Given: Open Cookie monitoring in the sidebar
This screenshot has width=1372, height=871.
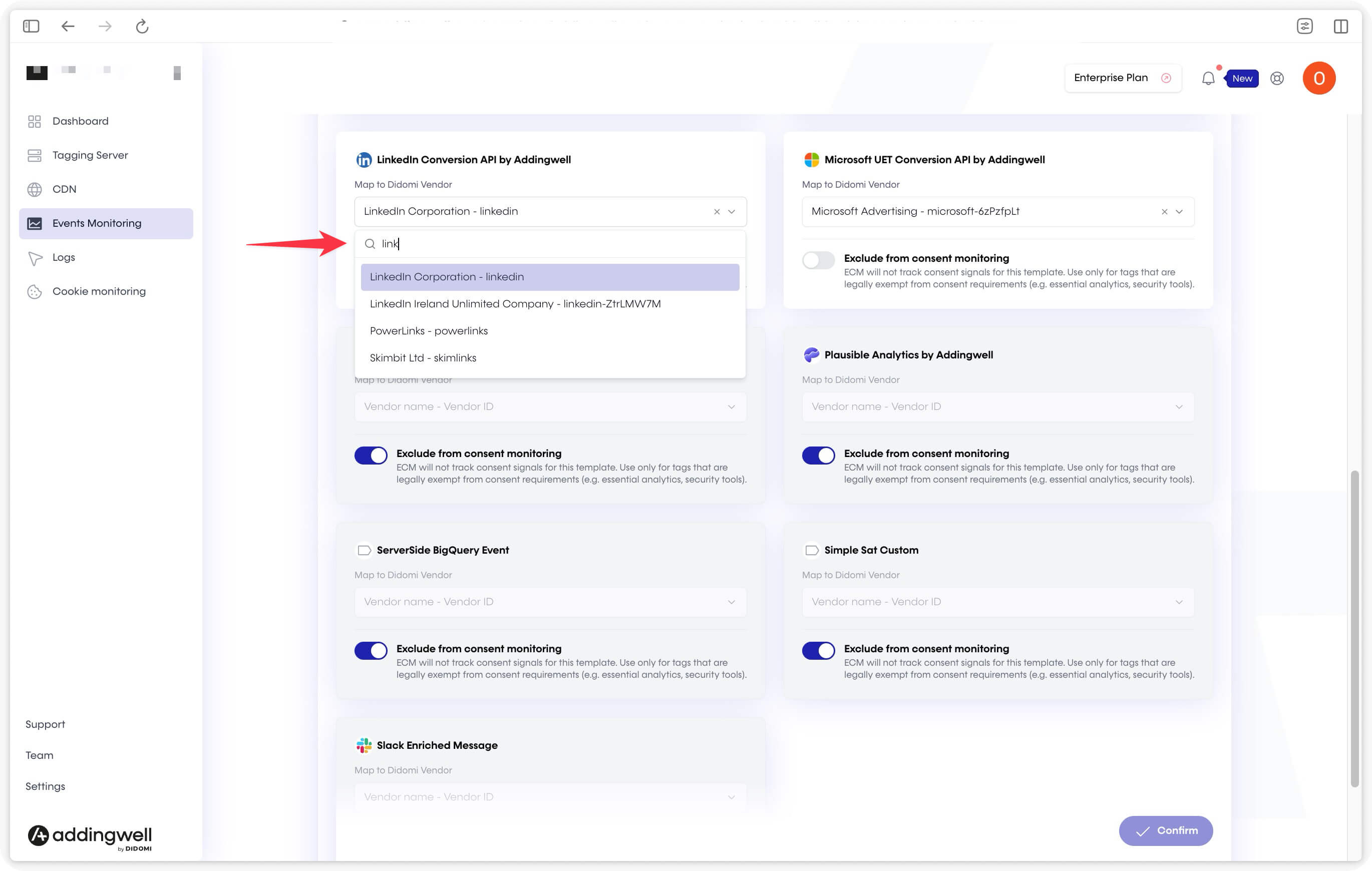Looking at the screenshot, I should coord(106,292).
